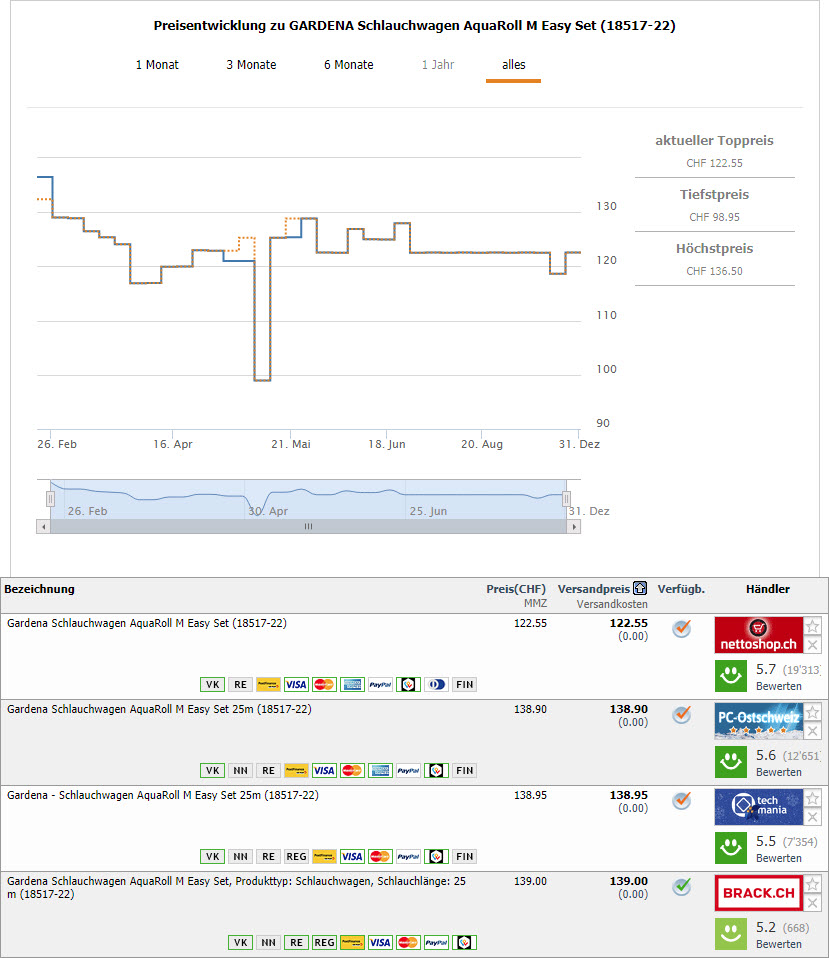Exclude techmania with the X icon
The width and height of the screenshot is (829, 958).
tap(813, 817)
